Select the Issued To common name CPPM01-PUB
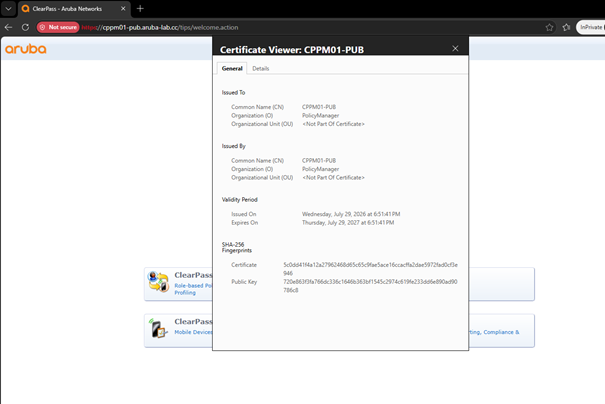 [x=319, y=107]
